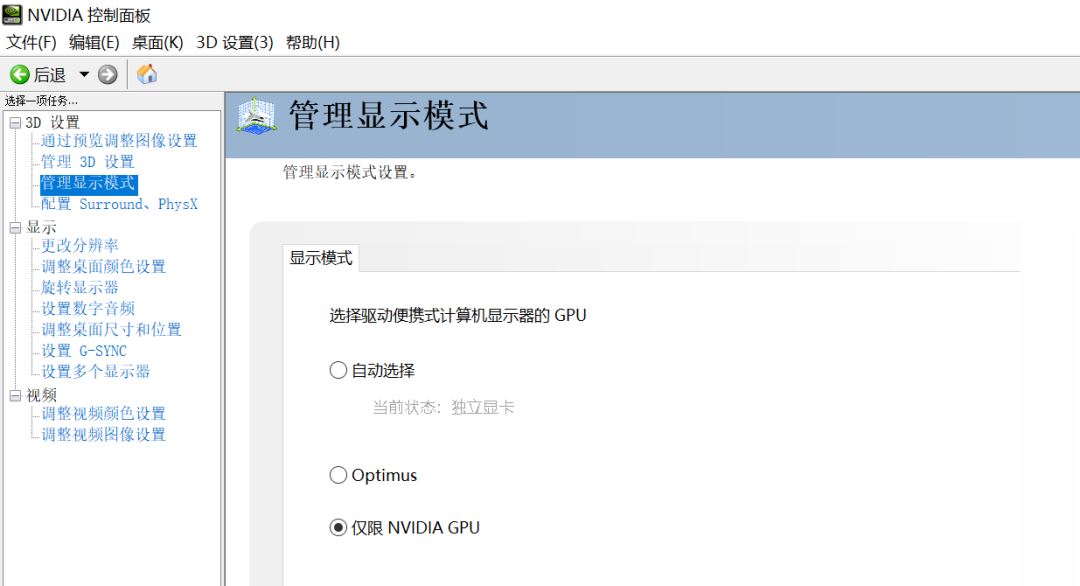Open the 桌面(K) menu
This screenshot has width=1080, height=586.
(158, 43)
